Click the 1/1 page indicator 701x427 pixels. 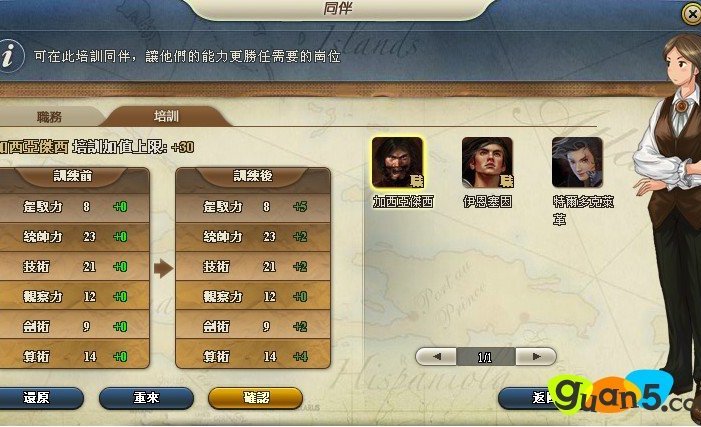pos(486,357)
